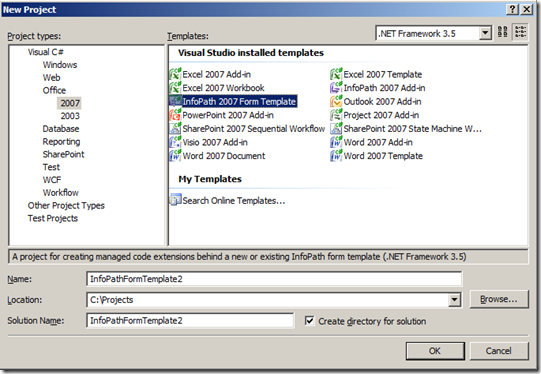Click the InfoPath 2007 Form Template icon

tap(175, 101)
